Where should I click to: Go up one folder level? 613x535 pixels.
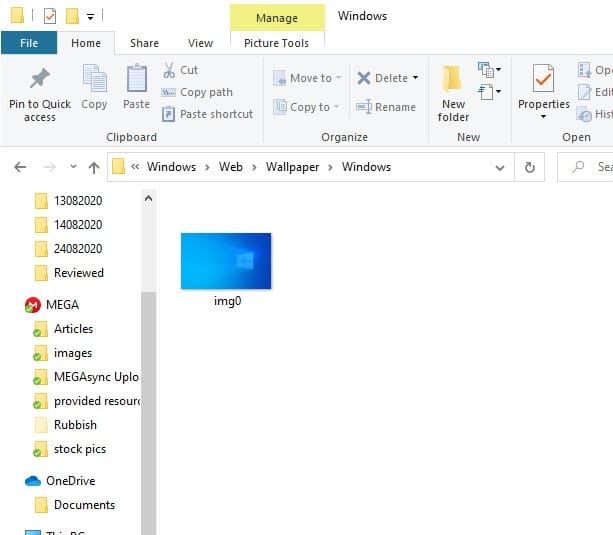pos(93,167)
